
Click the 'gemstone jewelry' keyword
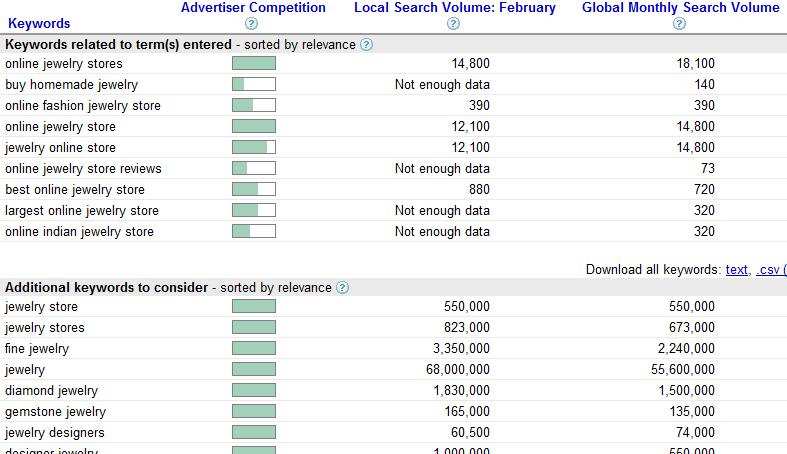point(55,412)
